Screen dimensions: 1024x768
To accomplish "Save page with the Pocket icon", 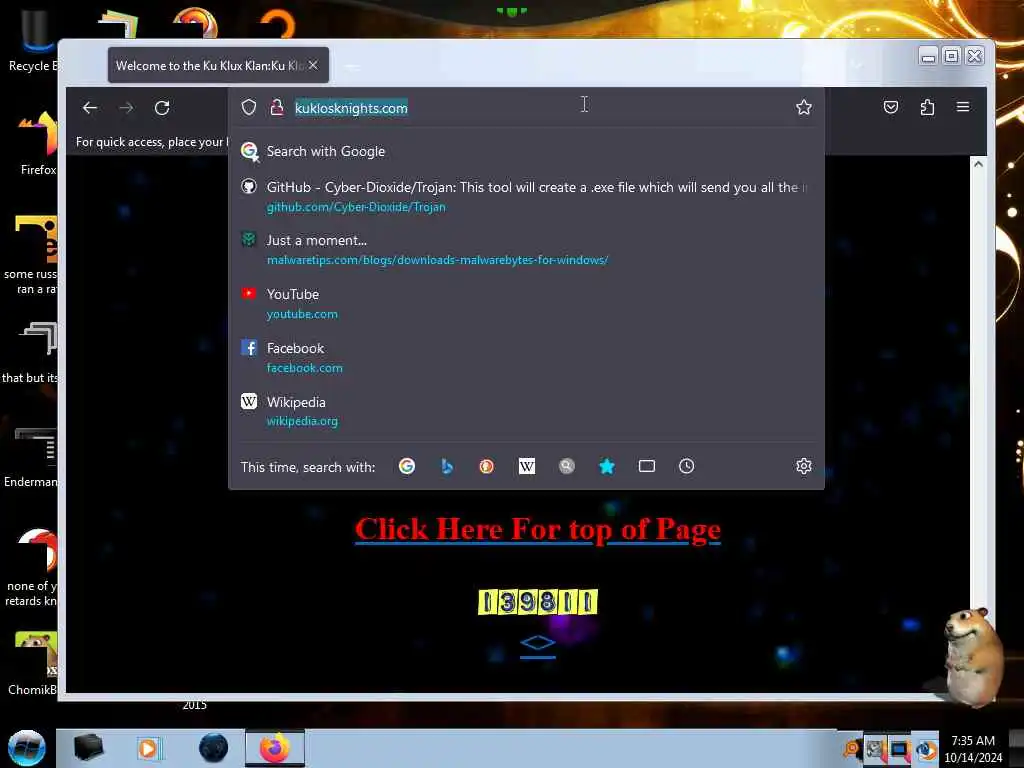I will click(891, 107).
